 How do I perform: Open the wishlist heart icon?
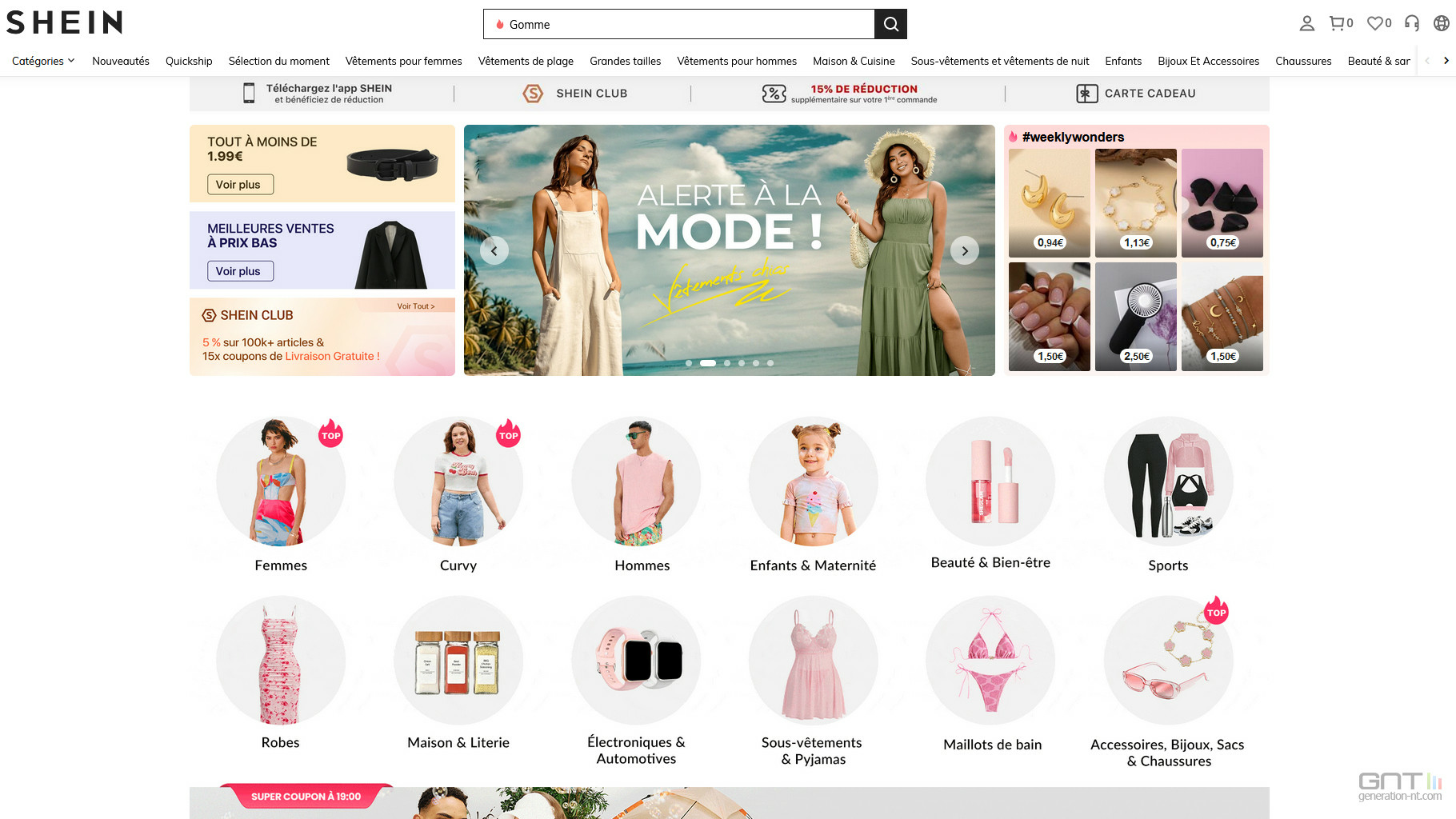click(x=1374, y=23)
